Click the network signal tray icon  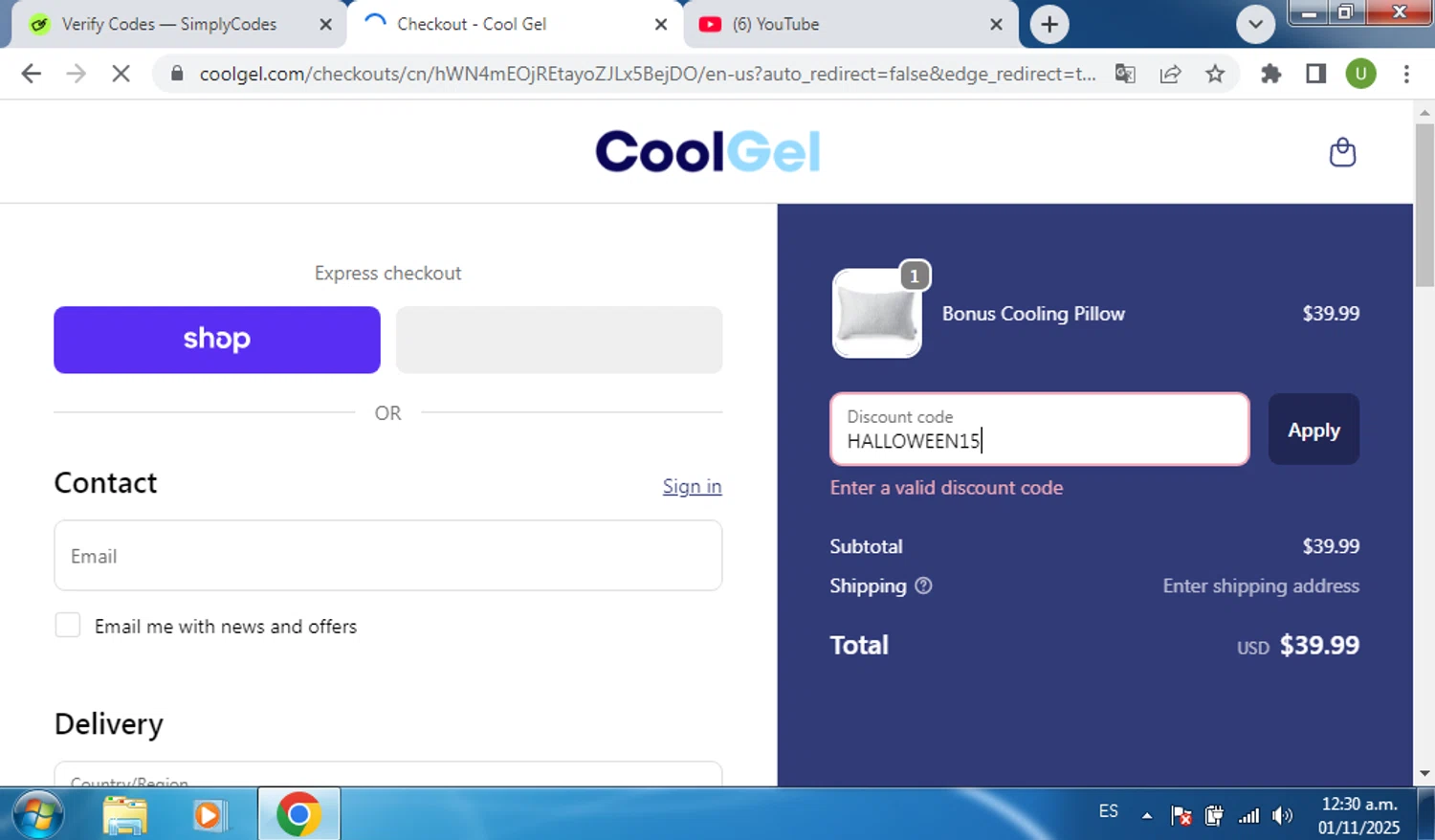pos(1248,815)
